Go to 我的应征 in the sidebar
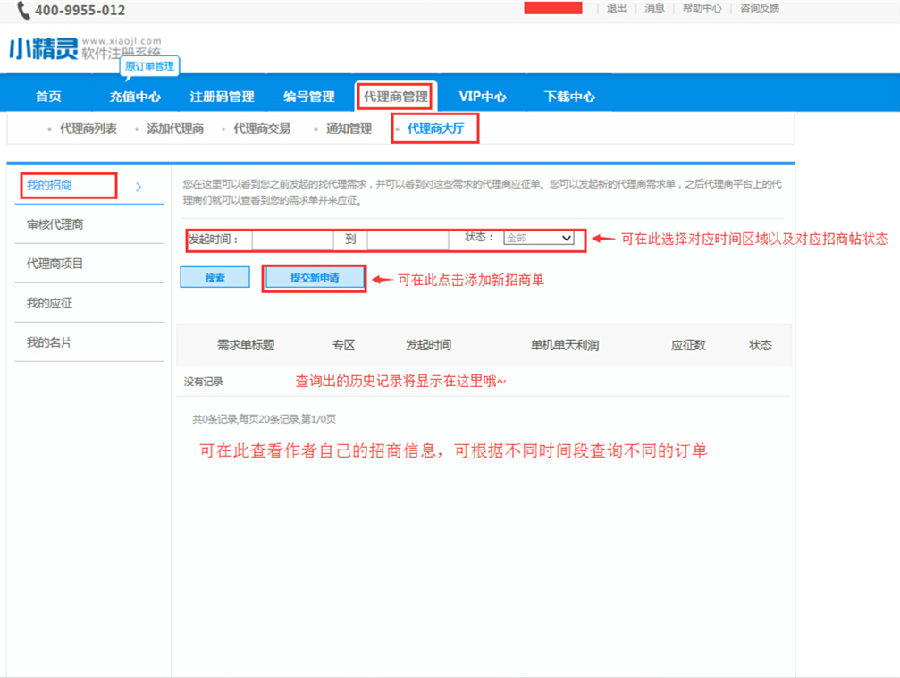The image size is (900, 678). point(49,303)
